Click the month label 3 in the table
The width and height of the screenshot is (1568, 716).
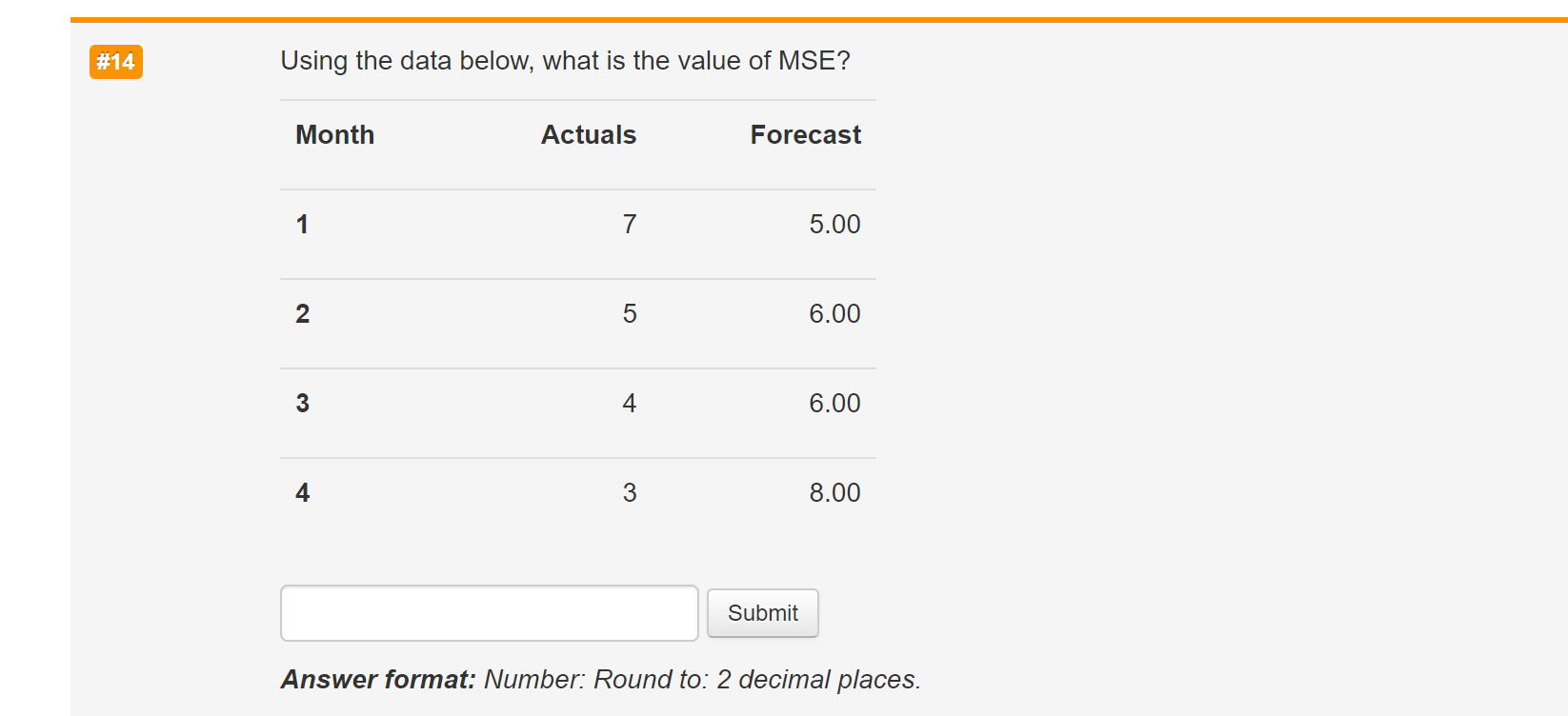click(x=302, y=403)
